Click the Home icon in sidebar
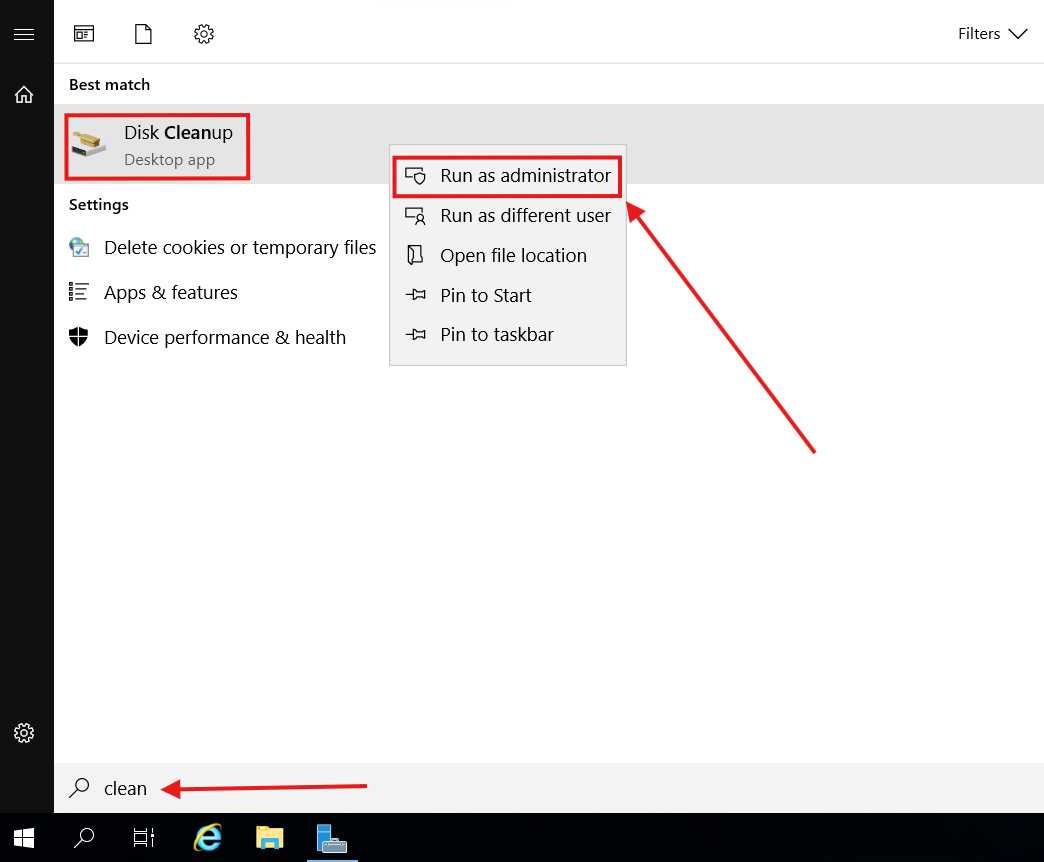This screenshot has height=862, width=1044. pos(24,95)
